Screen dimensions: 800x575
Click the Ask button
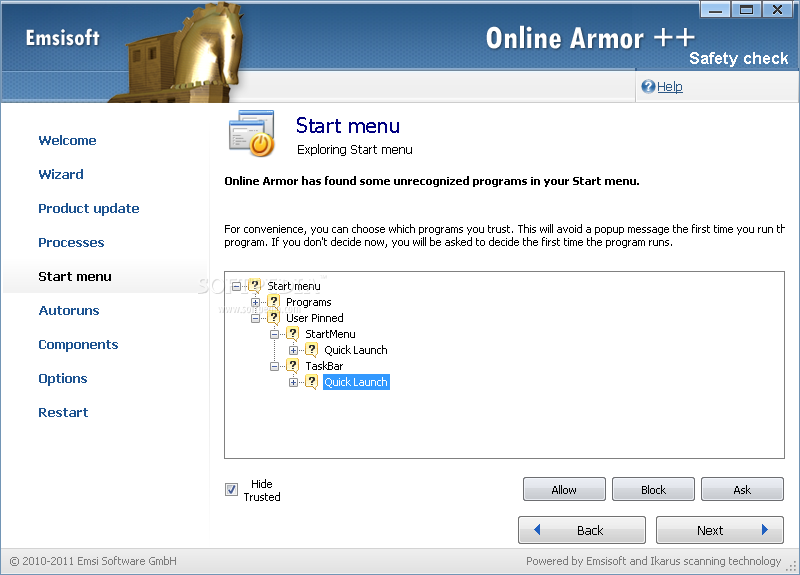742,489
